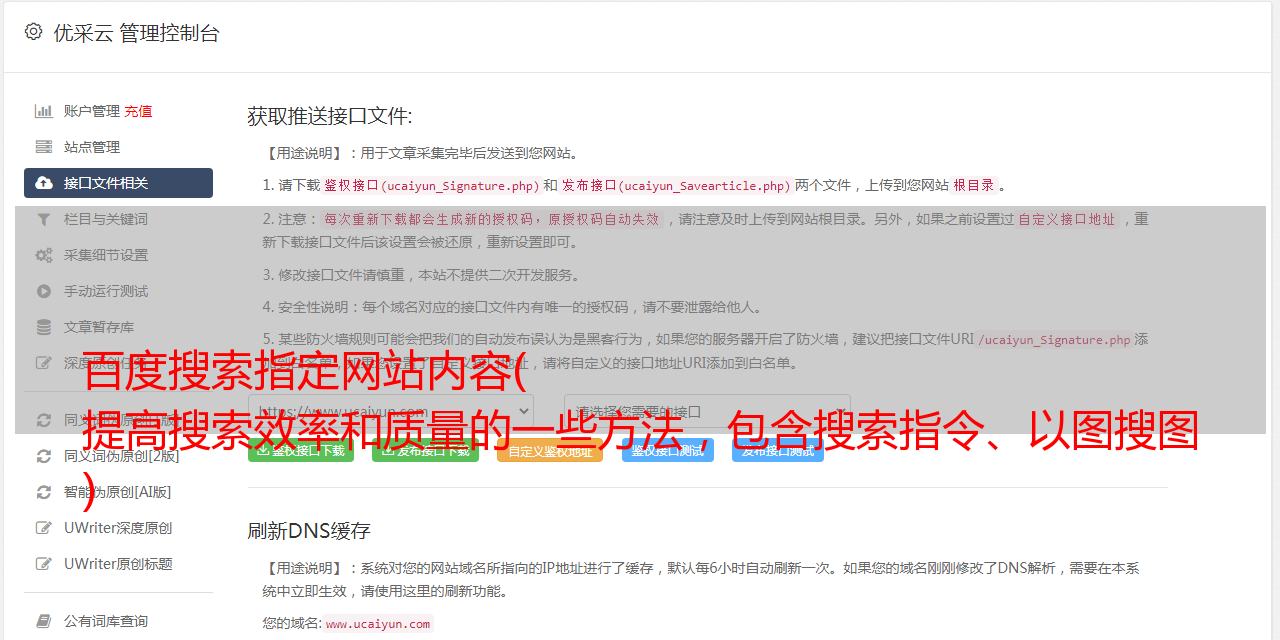Click the green 发布接口下载 button
This screenshot has height=640, width=1280.
[425, 450]
